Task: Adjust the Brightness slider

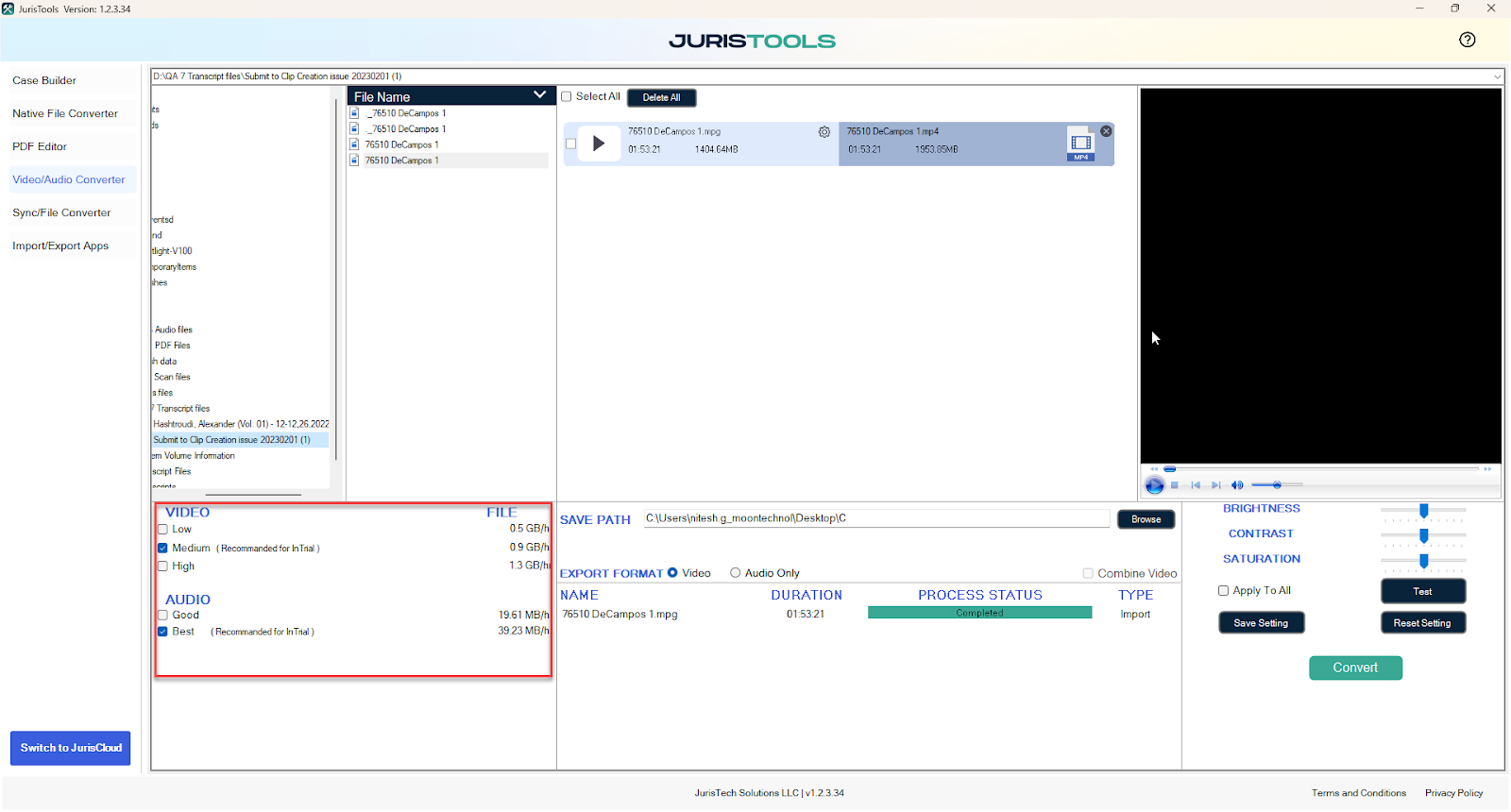Action: point(1423,510)
